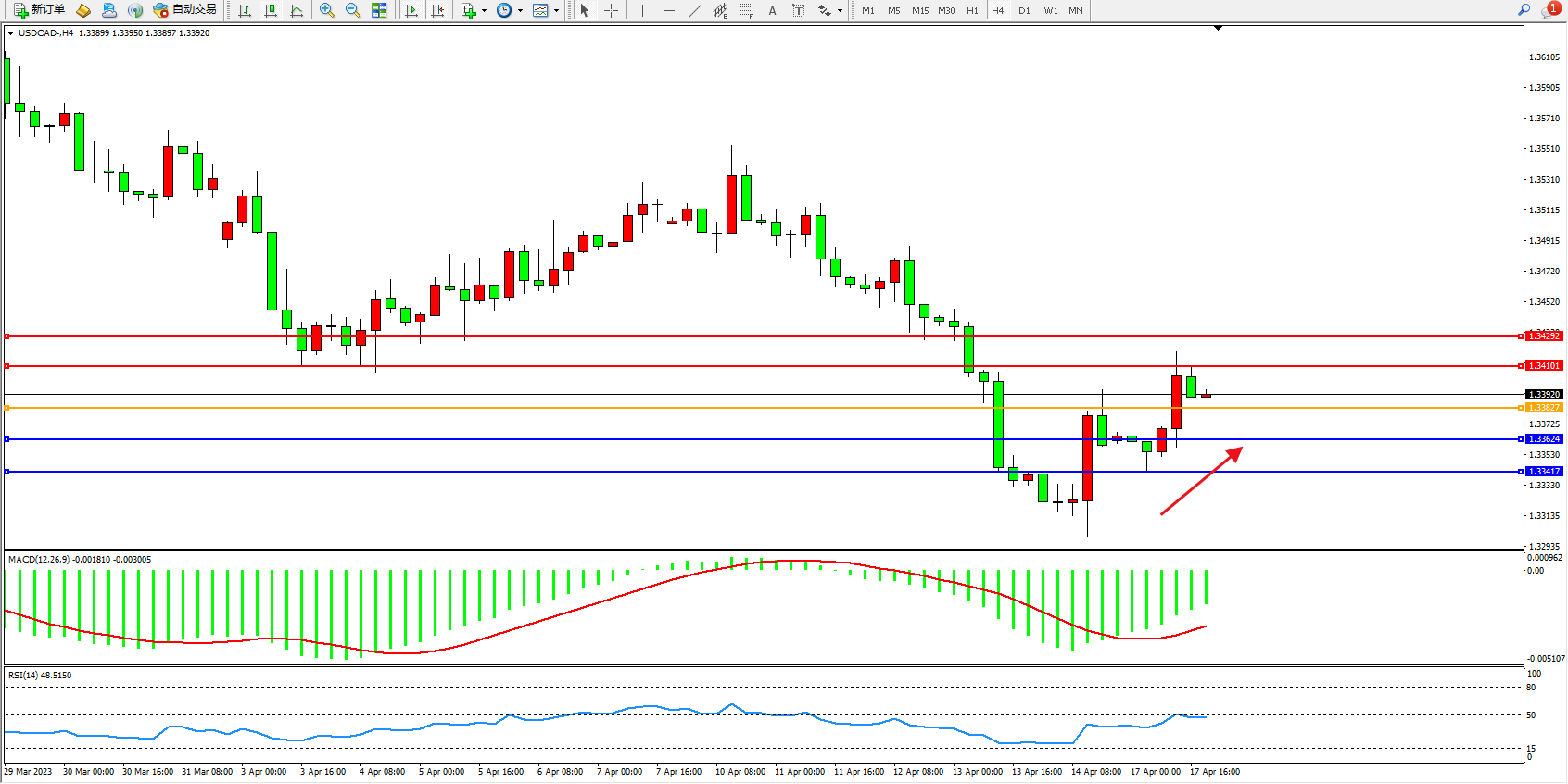Expand the periodicity clock dropdown

click(520, 11)
